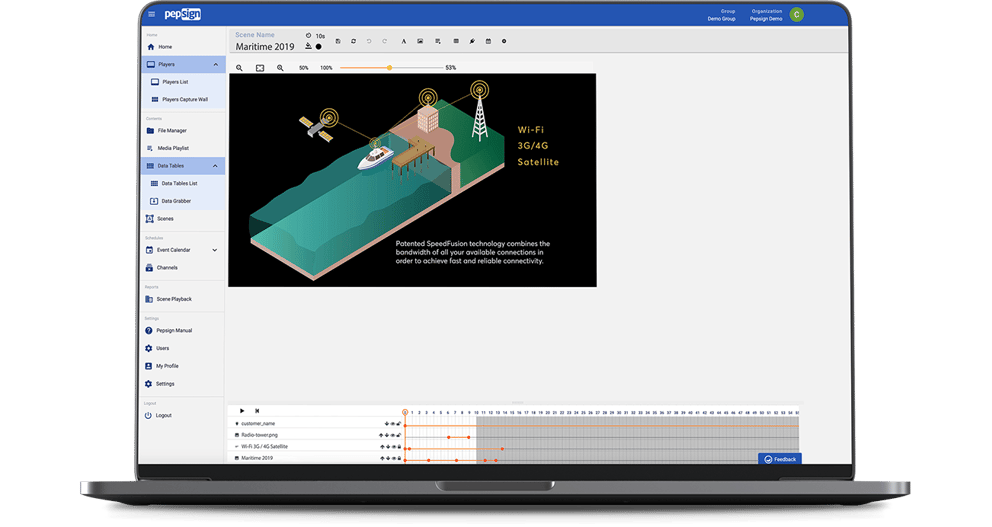Click the green user avatar icon
Image resolution: width=992 pixels, height=527 pixels.
(796, 14)
